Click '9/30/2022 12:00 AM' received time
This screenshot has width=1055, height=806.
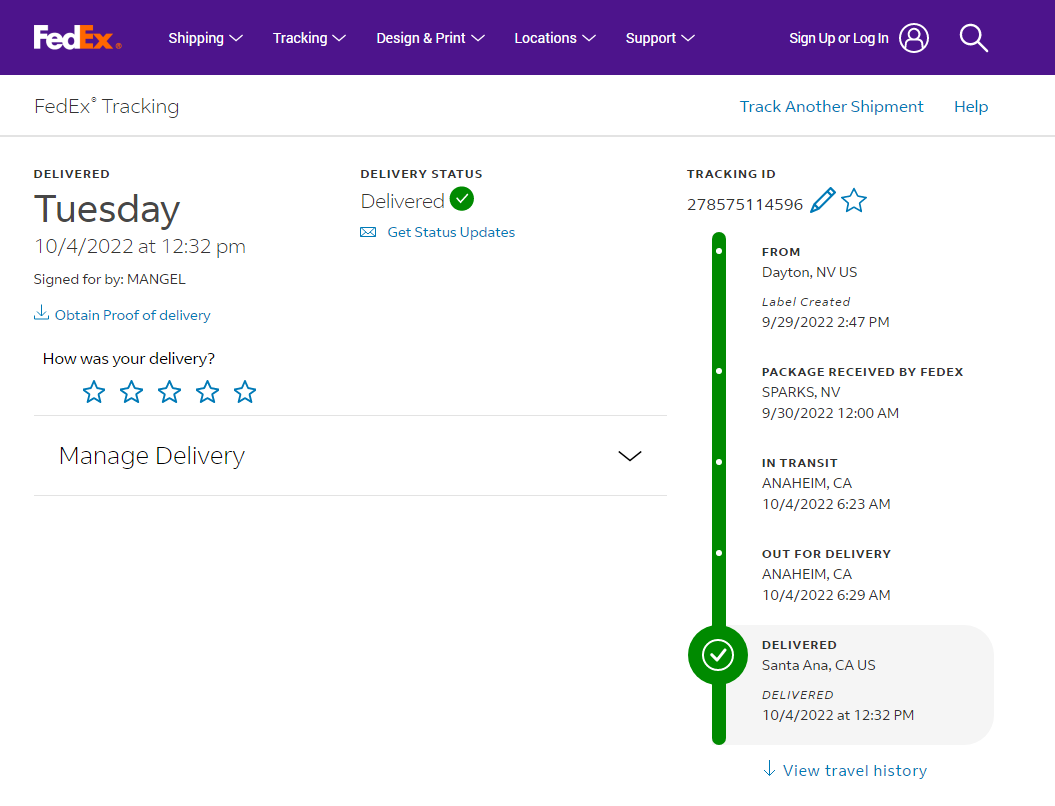(x=830, y=413)
